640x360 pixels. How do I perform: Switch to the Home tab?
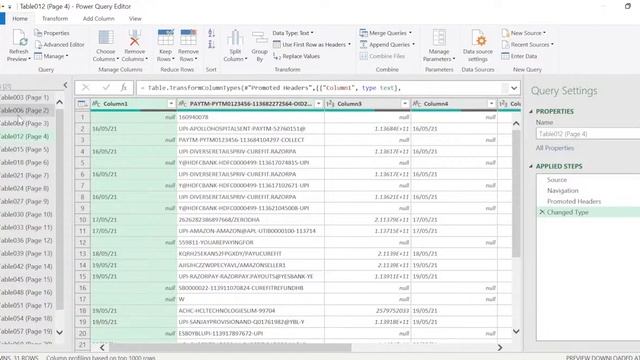20,19
